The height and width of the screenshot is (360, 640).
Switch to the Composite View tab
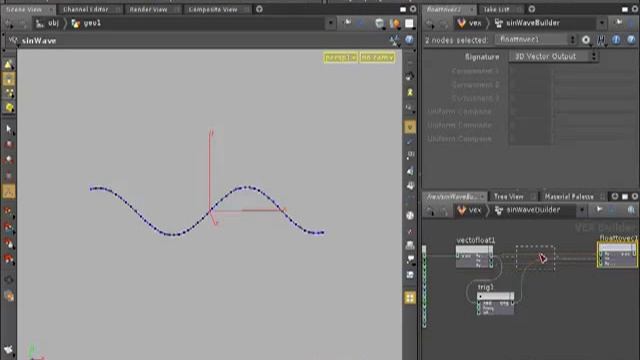tap(213, 9)
